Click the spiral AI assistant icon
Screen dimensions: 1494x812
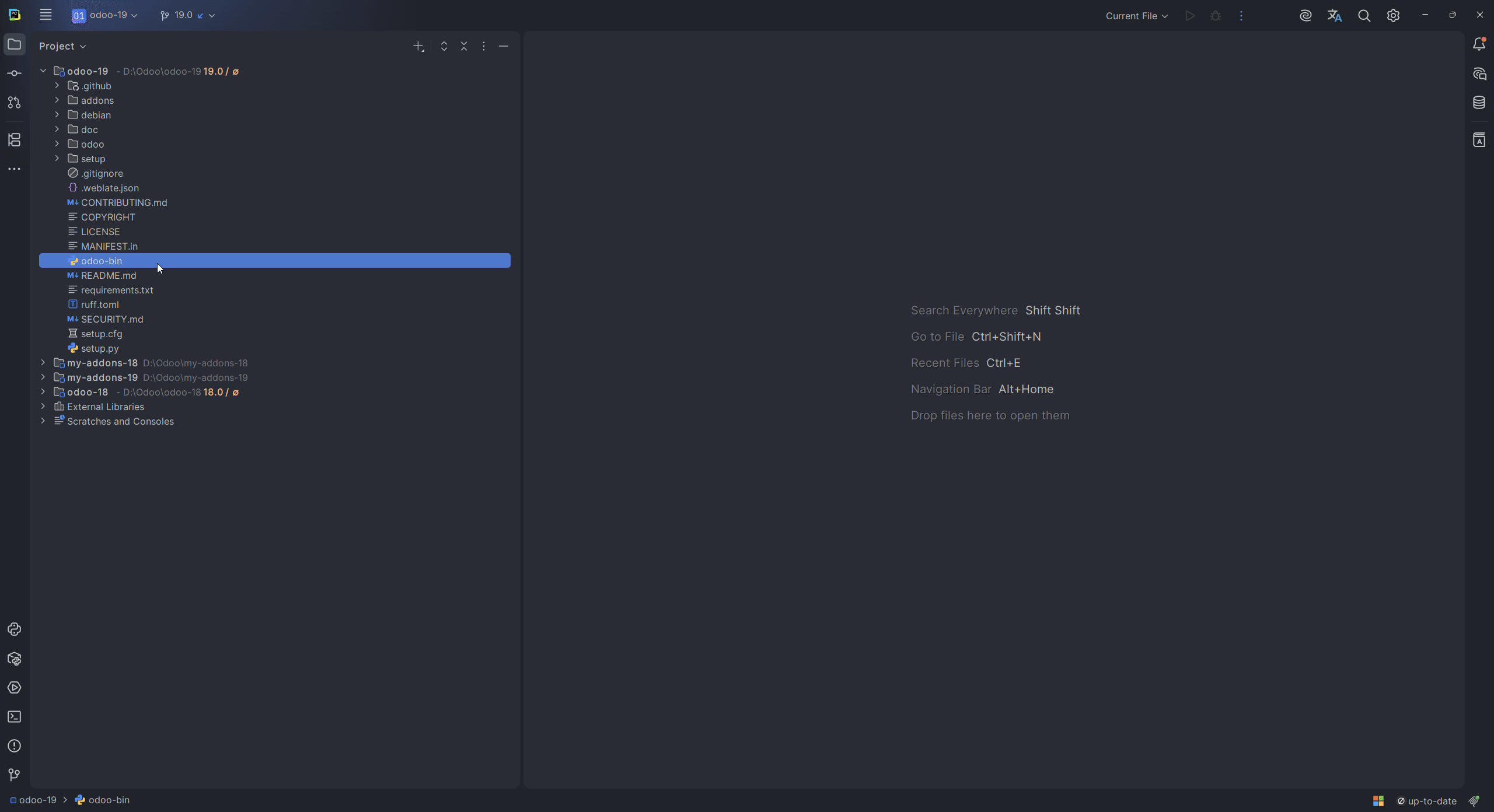1305,16
